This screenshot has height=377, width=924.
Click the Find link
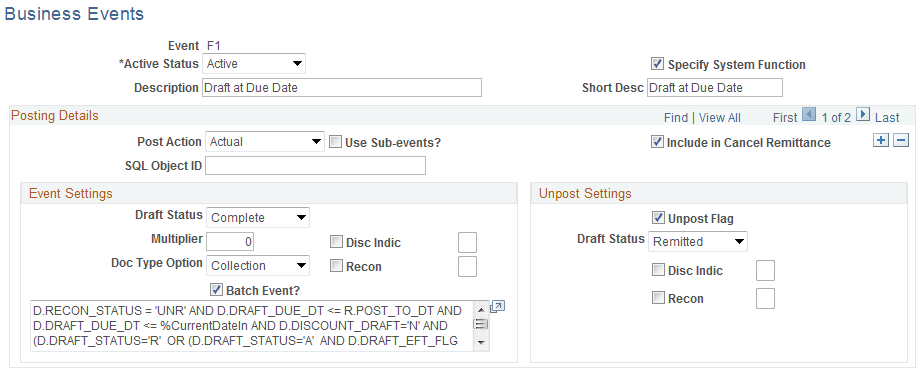coord(676,117)
